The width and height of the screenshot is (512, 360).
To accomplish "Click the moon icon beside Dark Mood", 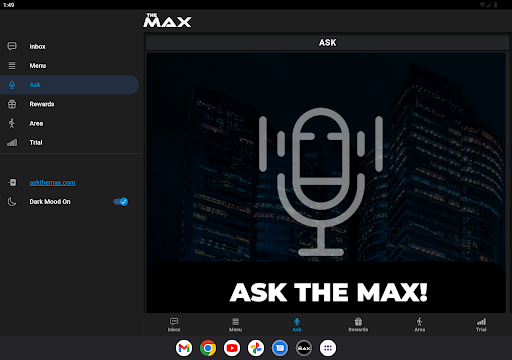I will [x=12, y=202].
